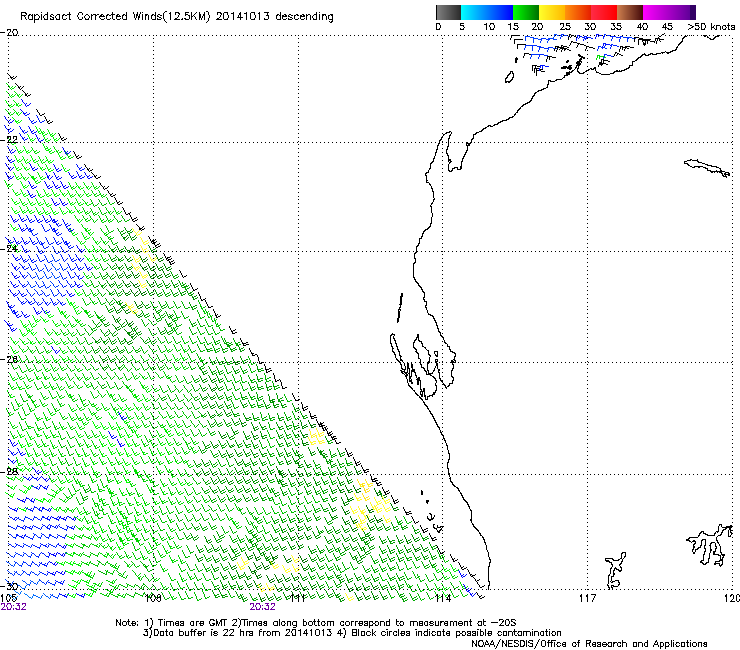Click the '>50 knots' legend label
The image size is (740, 650).
(x=711, y=26)
